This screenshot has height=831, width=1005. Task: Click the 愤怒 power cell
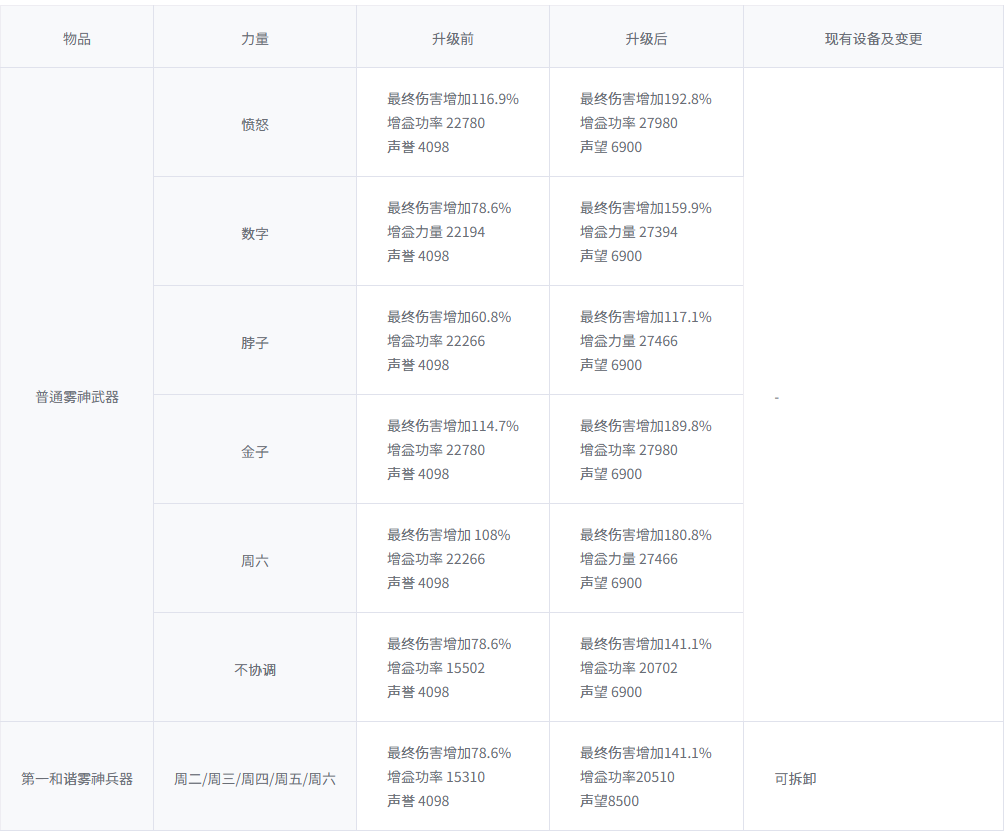pyautogui.click(x=254, y=122)
